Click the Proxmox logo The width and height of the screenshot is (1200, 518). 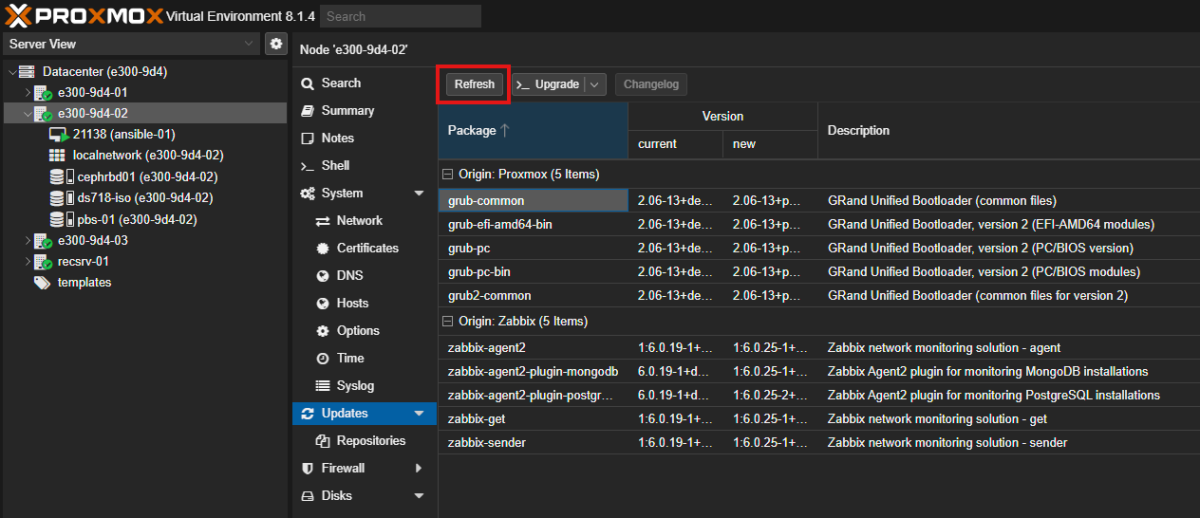(x=82, y=16)
